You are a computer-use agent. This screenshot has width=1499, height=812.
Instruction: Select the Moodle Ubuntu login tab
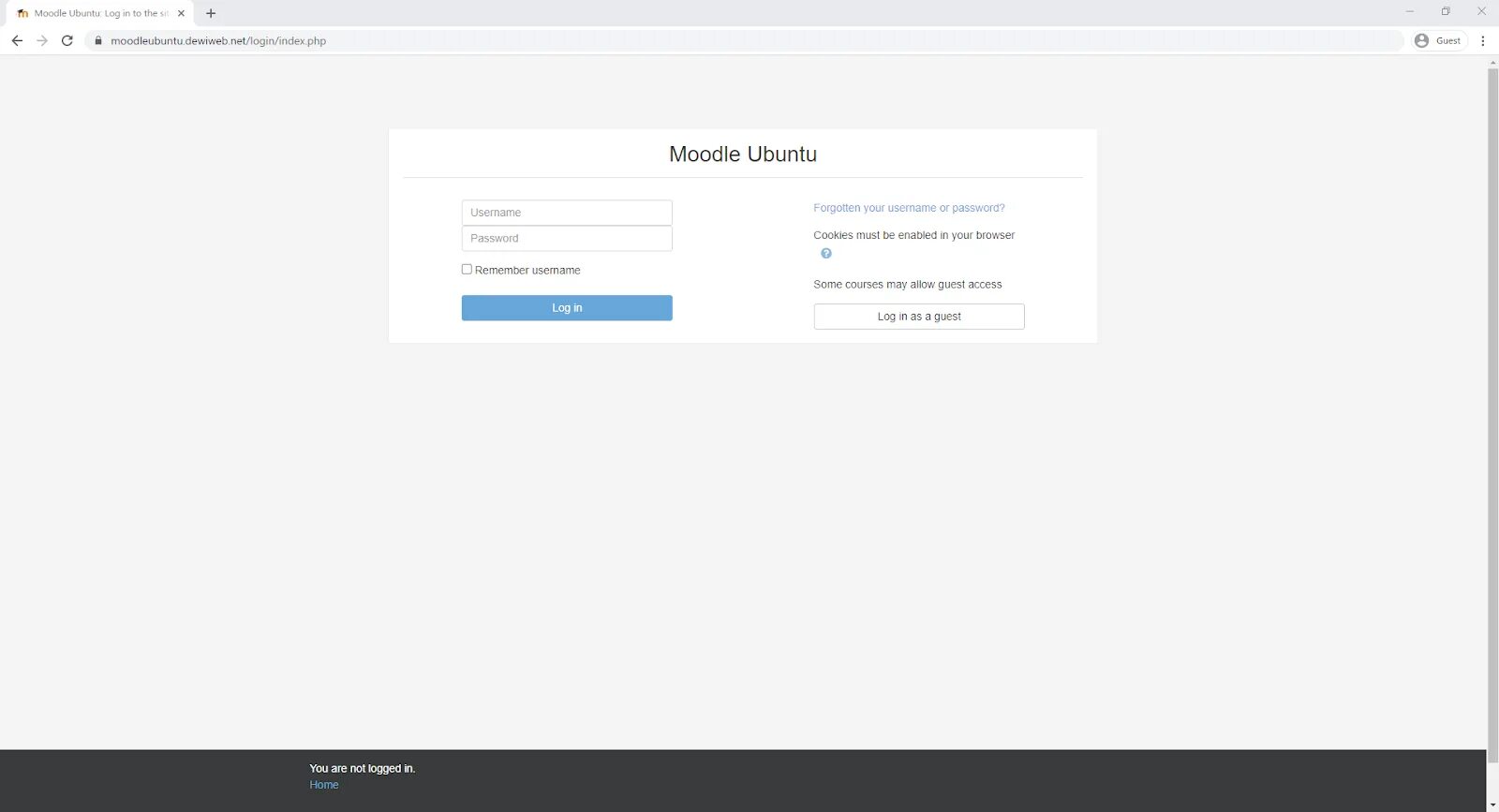point(98,13)
